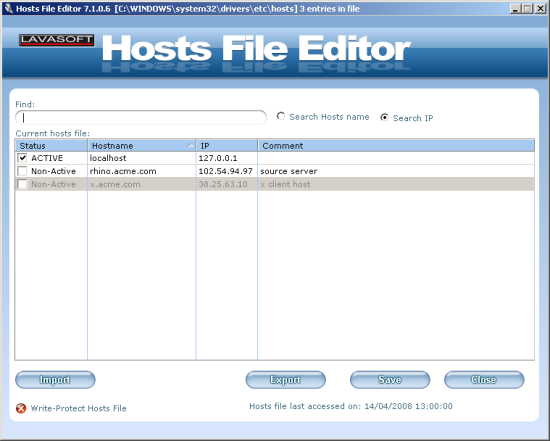
Task: Select the 102.54.94.97 IP cell
Action: pyautogui.click(x=225, y=171)
